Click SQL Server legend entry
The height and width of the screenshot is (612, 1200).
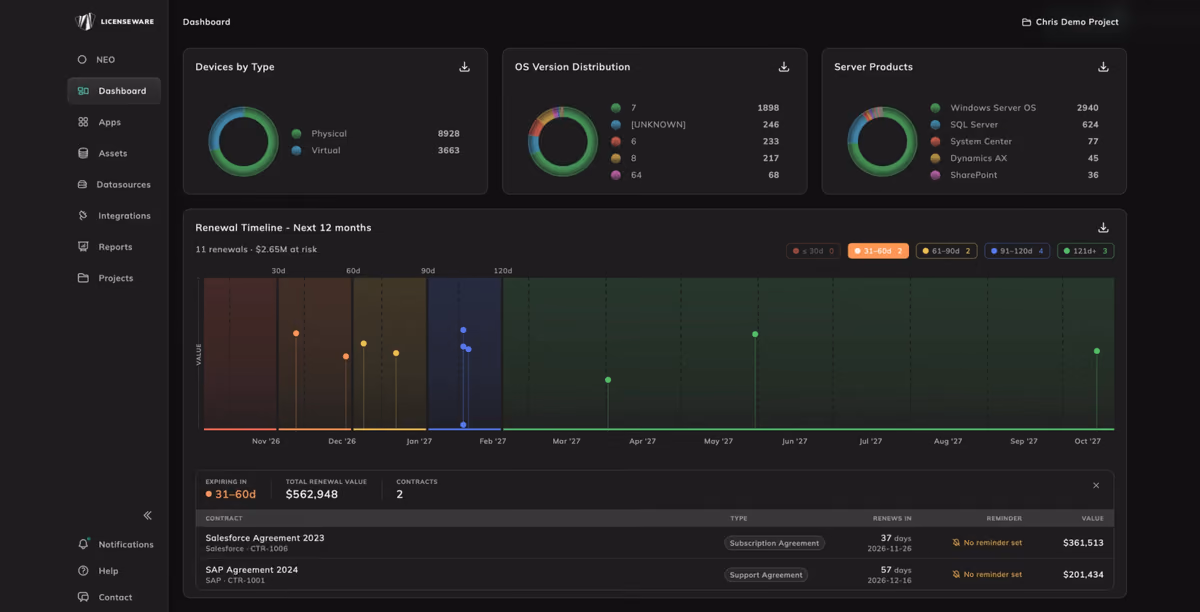pos(1014,125)
